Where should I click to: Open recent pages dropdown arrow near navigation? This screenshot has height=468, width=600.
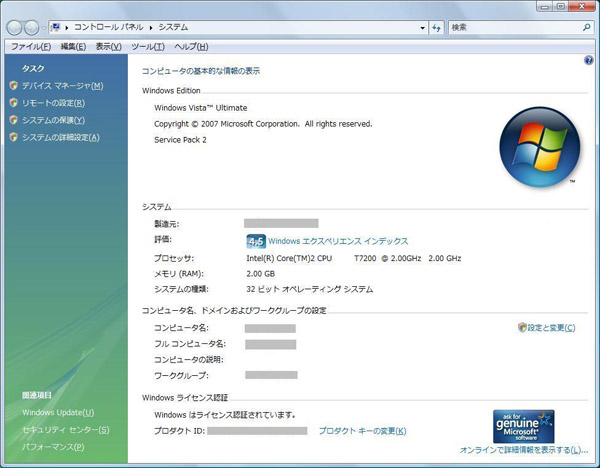click(x=43, y=28)
